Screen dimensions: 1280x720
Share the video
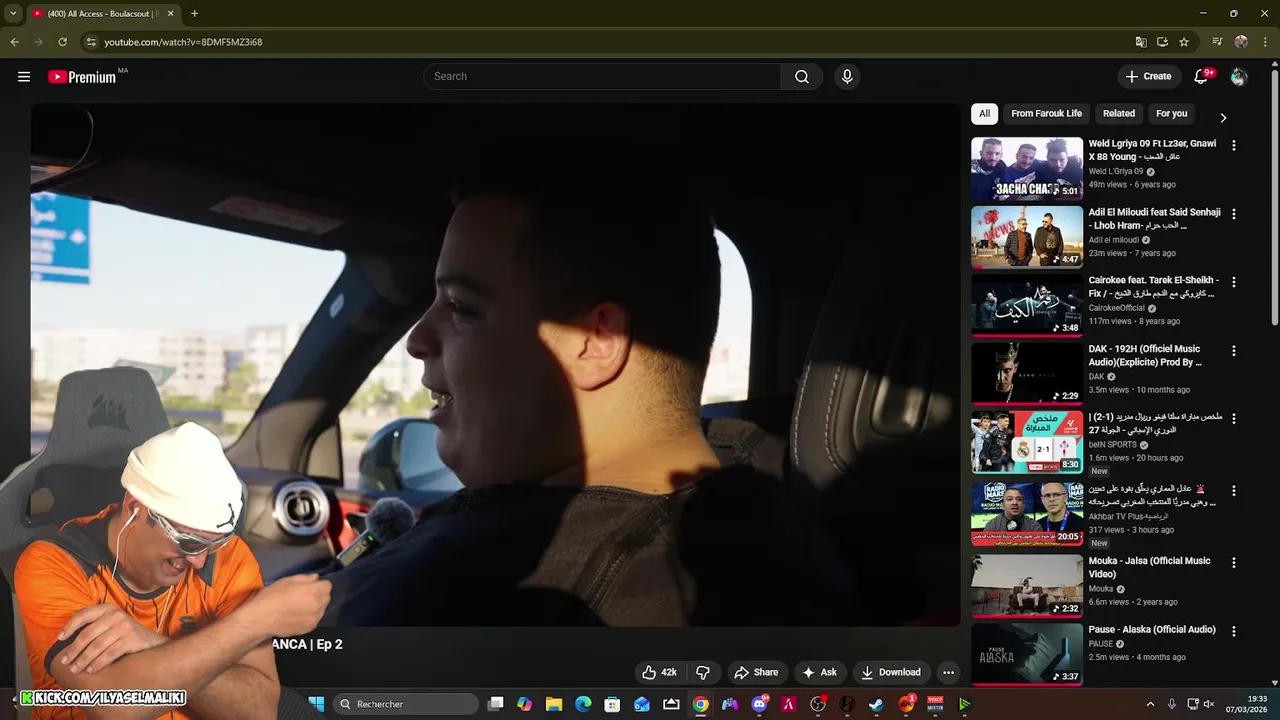click(755, 672)
